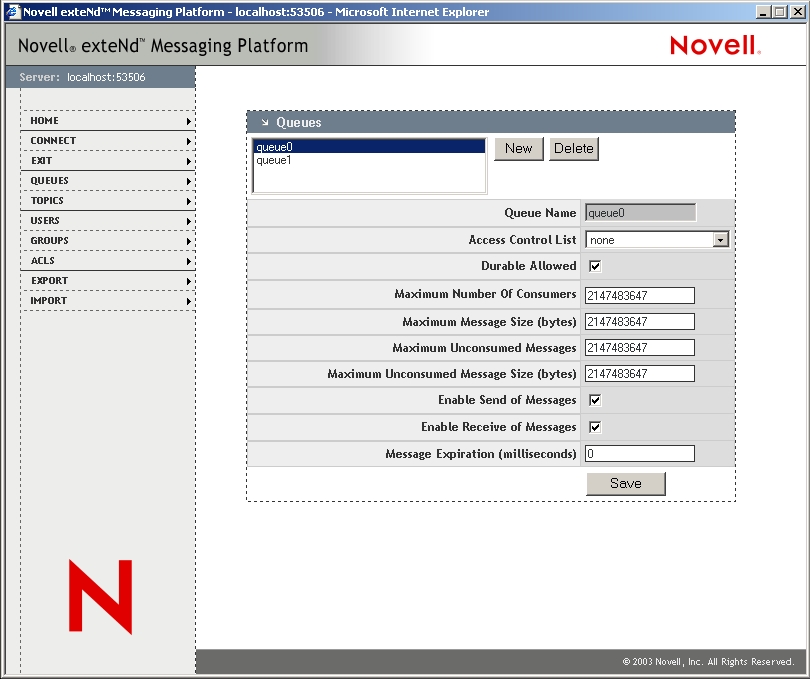Select queue0 in the queue list
The image size is (810, 679).
point(369,147)
